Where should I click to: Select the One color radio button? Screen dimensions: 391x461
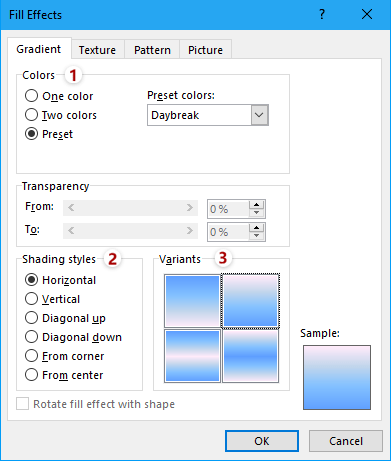point(31,96)
